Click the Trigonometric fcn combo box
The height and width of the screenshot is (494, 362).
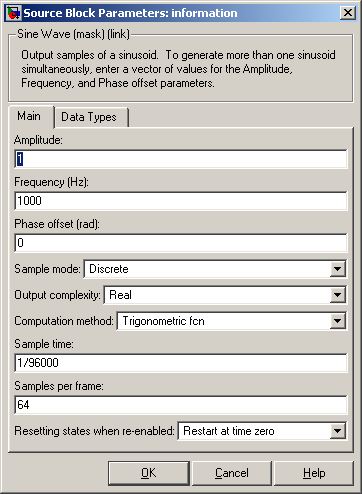(x=232, y=321)
